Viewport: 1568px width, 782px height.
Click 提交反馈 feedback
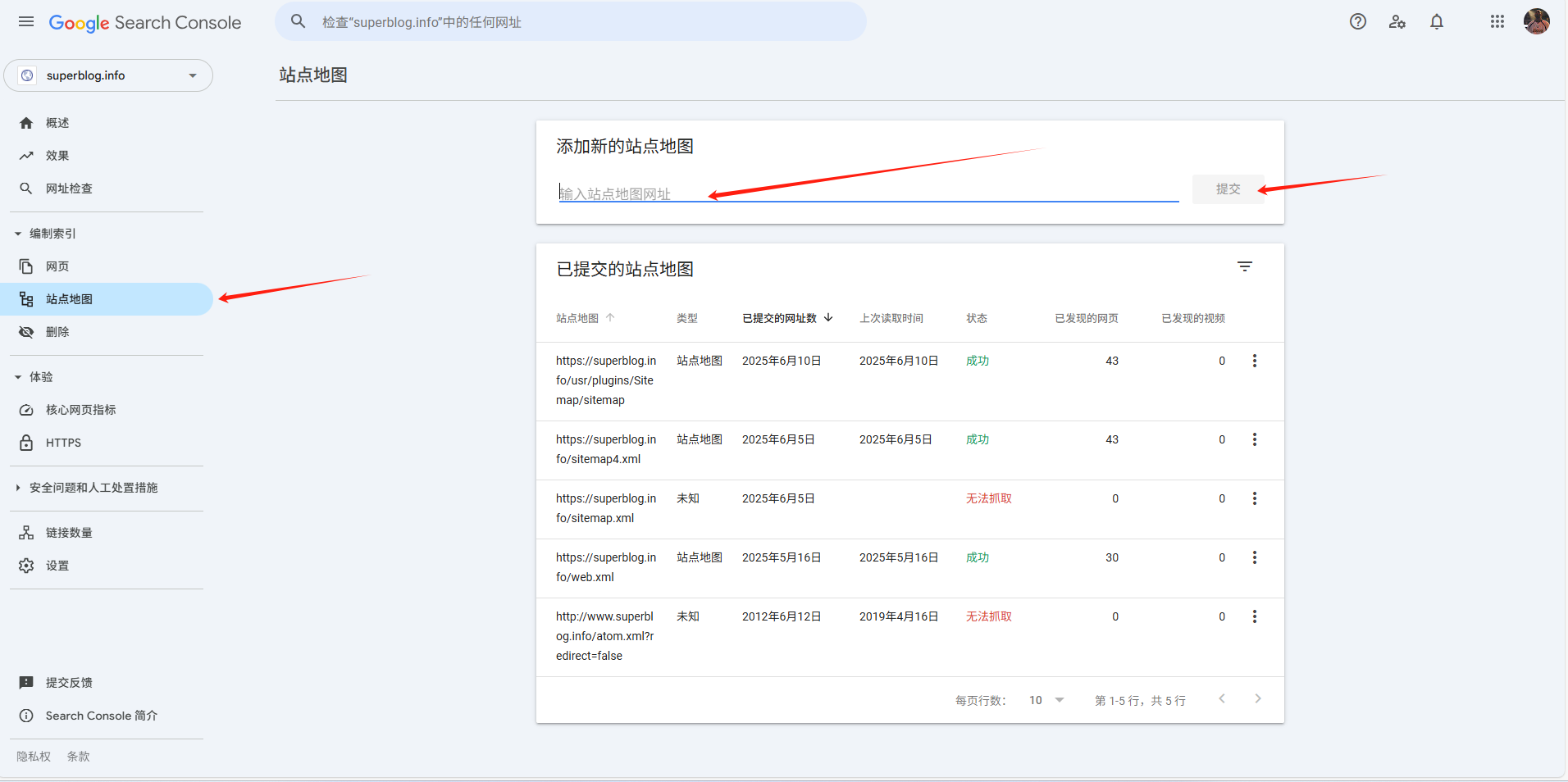107,683
